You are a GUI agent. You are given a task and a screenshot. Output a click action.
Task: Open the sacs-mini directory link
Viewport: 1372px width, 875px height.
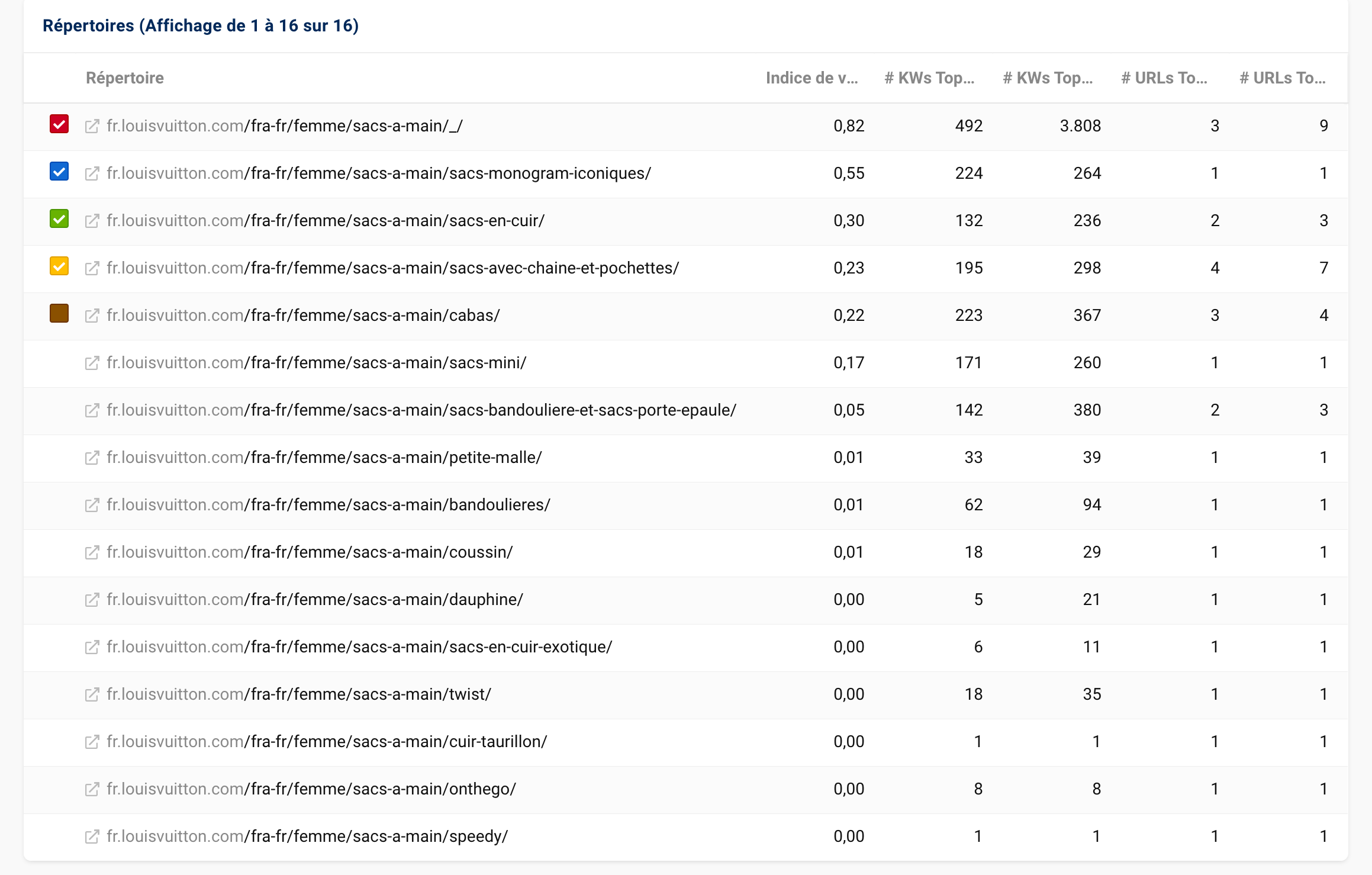pos(317,363)
